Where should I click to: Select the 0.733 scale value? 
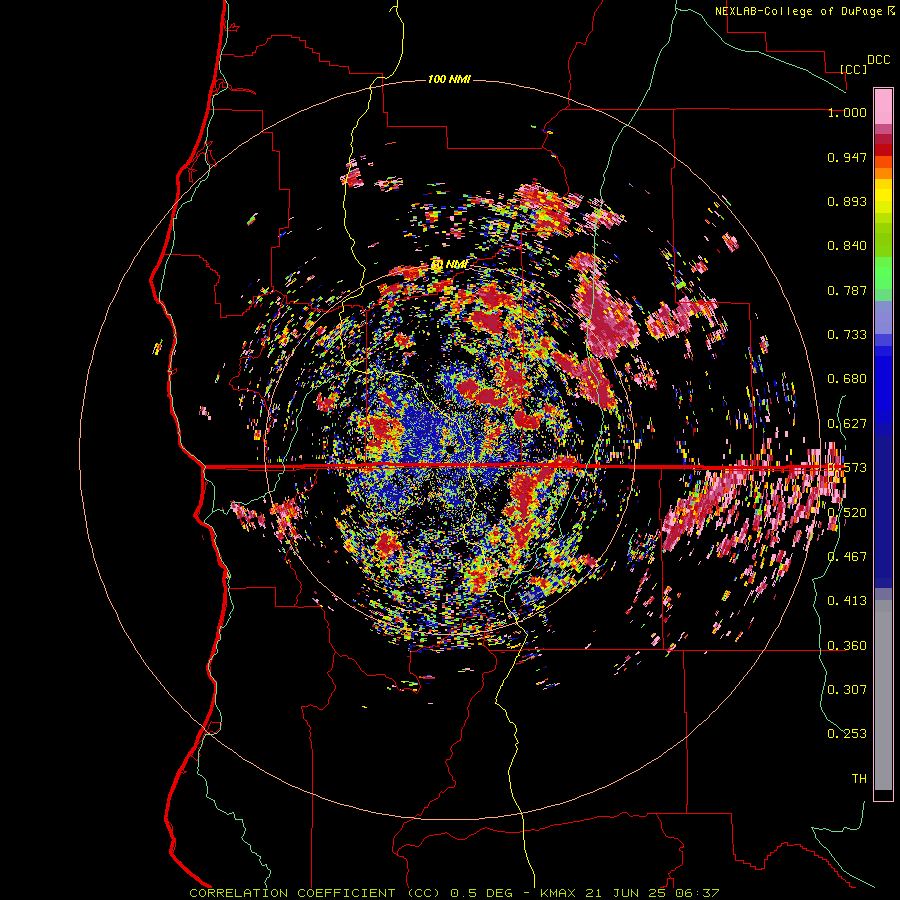click(x=847, y=335)
